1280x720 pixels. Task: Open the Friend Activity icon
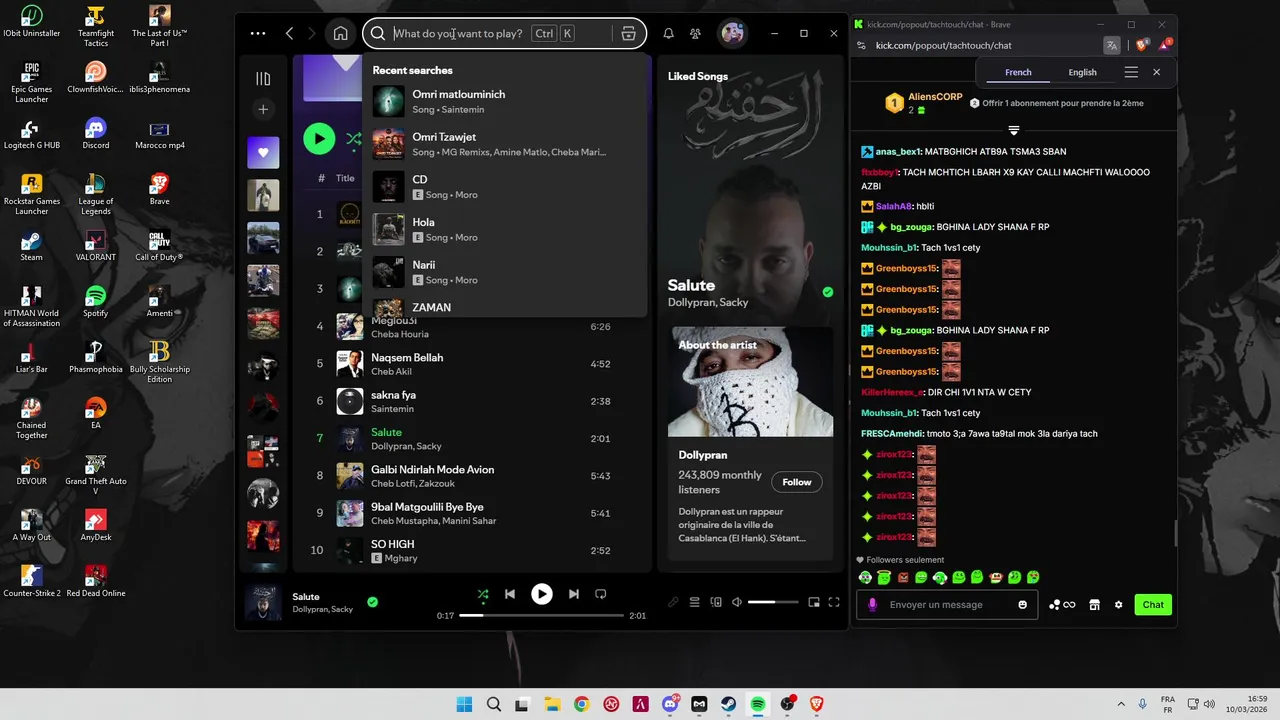pyautogui.click(x=695, y=33)
